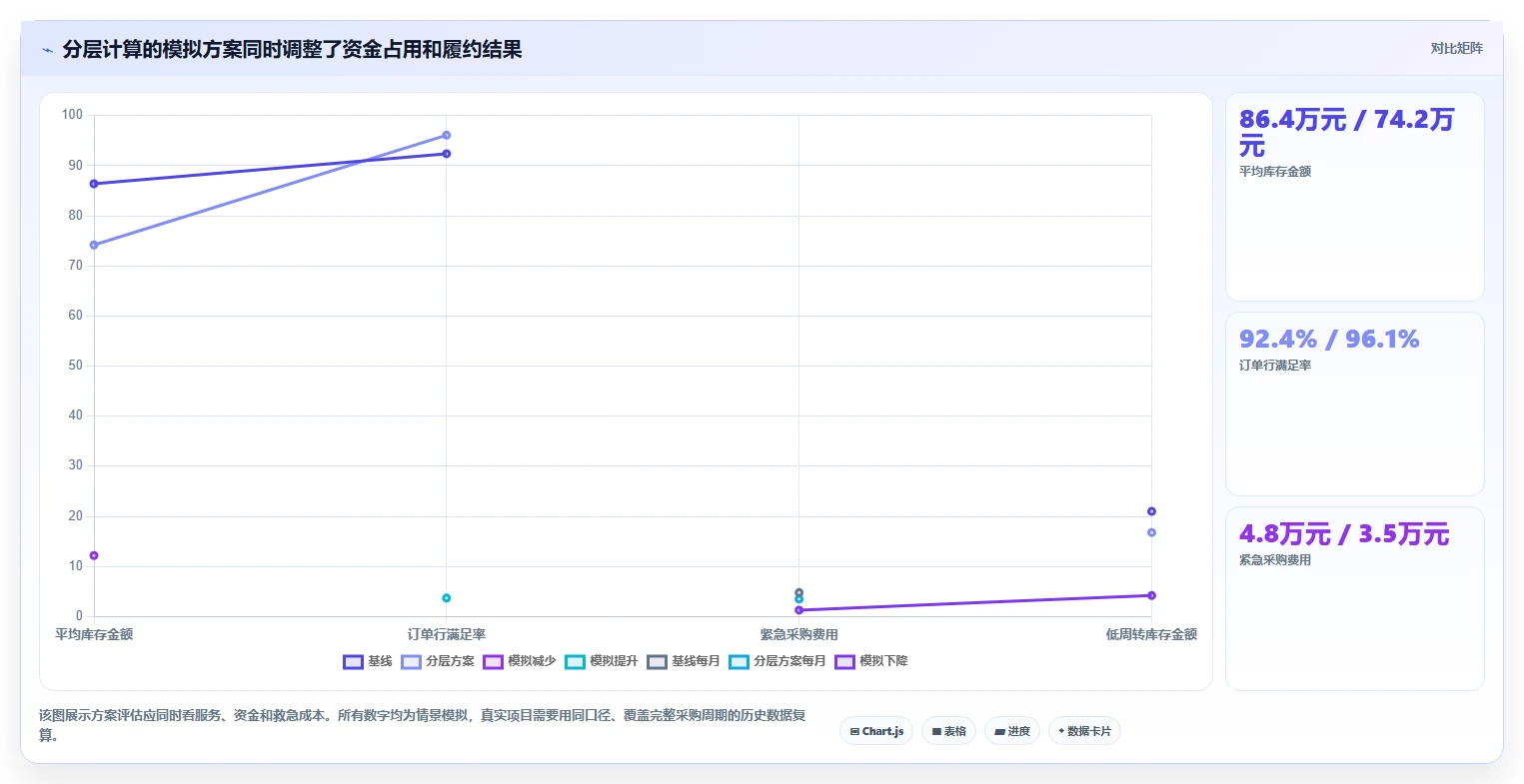The width and height of the screenshot is (1524, 784).
Task: Click the 低周转库存金额 x-axis label
Action: point(1151,634)
